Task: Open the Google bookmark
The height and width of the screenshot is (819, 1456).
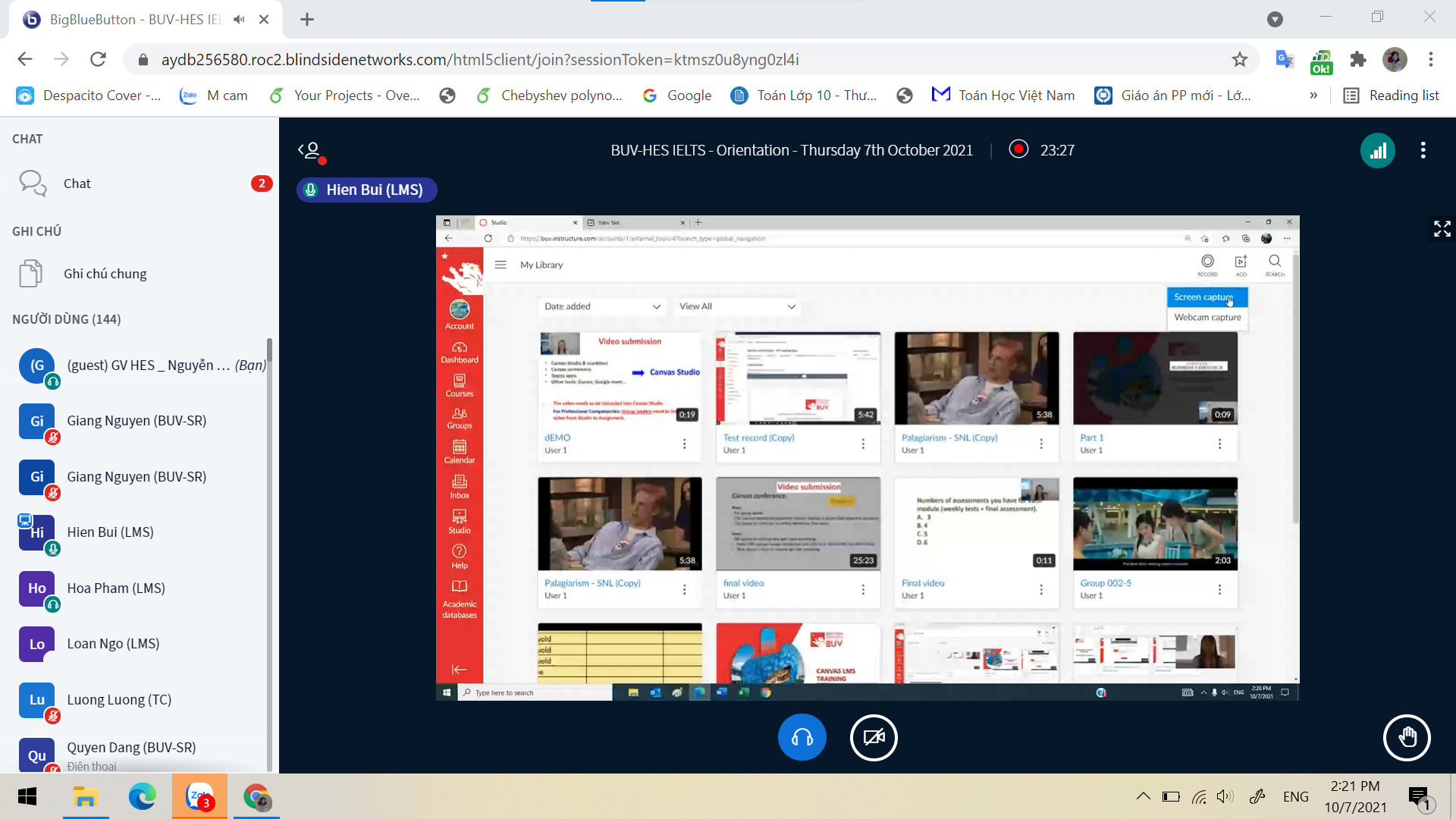Action: point(676,96)
